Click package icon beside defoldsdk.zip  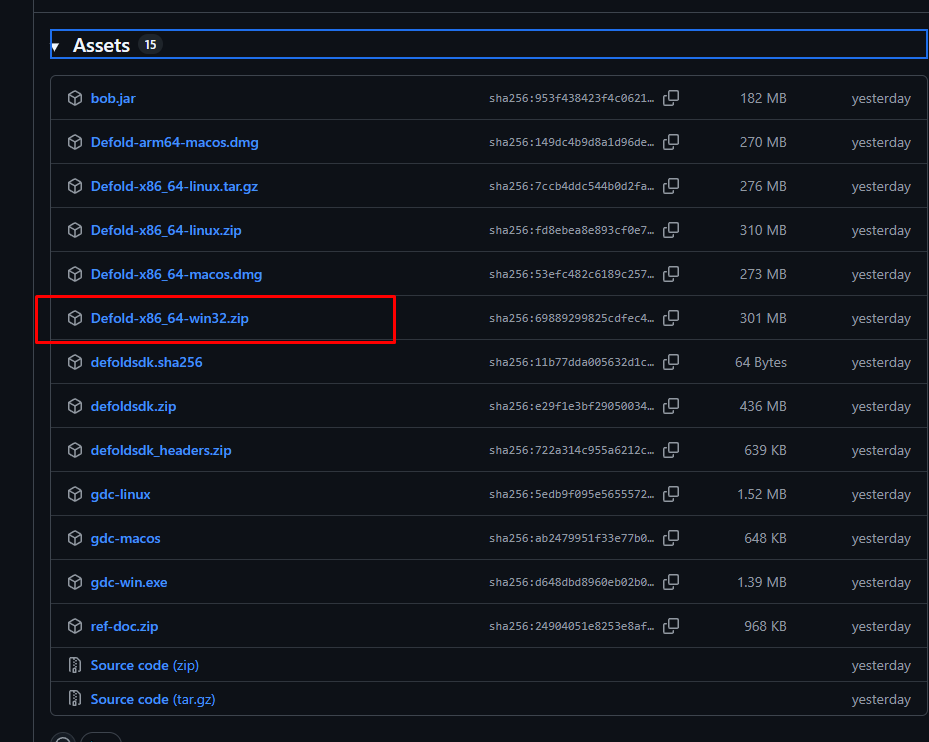tap(75, 406)
